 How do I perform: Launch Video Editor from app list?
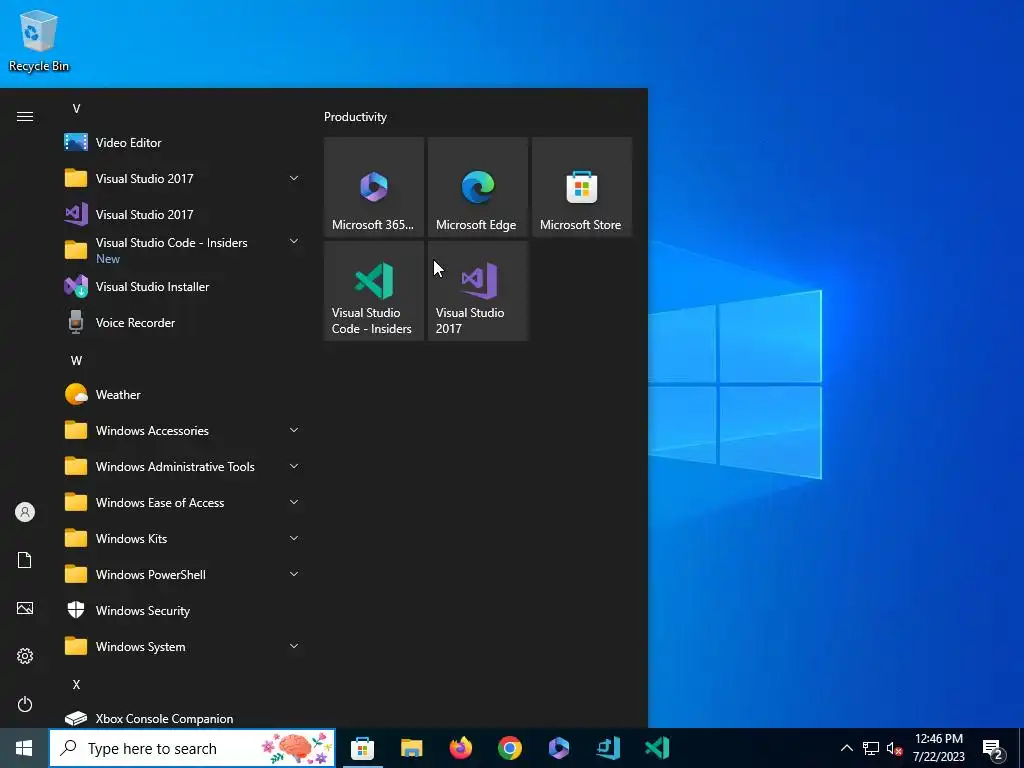click(x=183, y=142)
